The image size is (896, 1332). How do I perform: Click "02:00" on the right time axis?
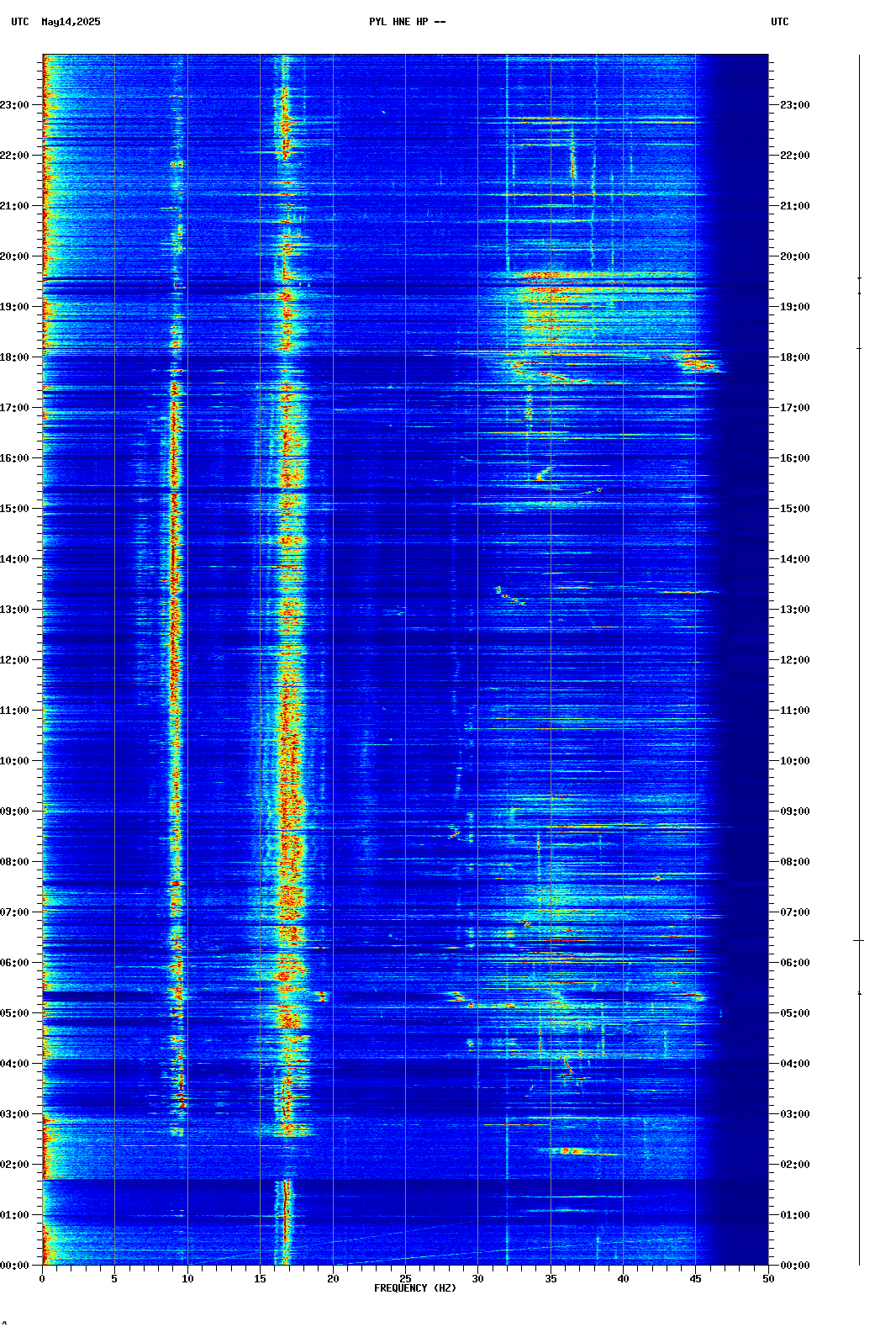point(795,1165)
